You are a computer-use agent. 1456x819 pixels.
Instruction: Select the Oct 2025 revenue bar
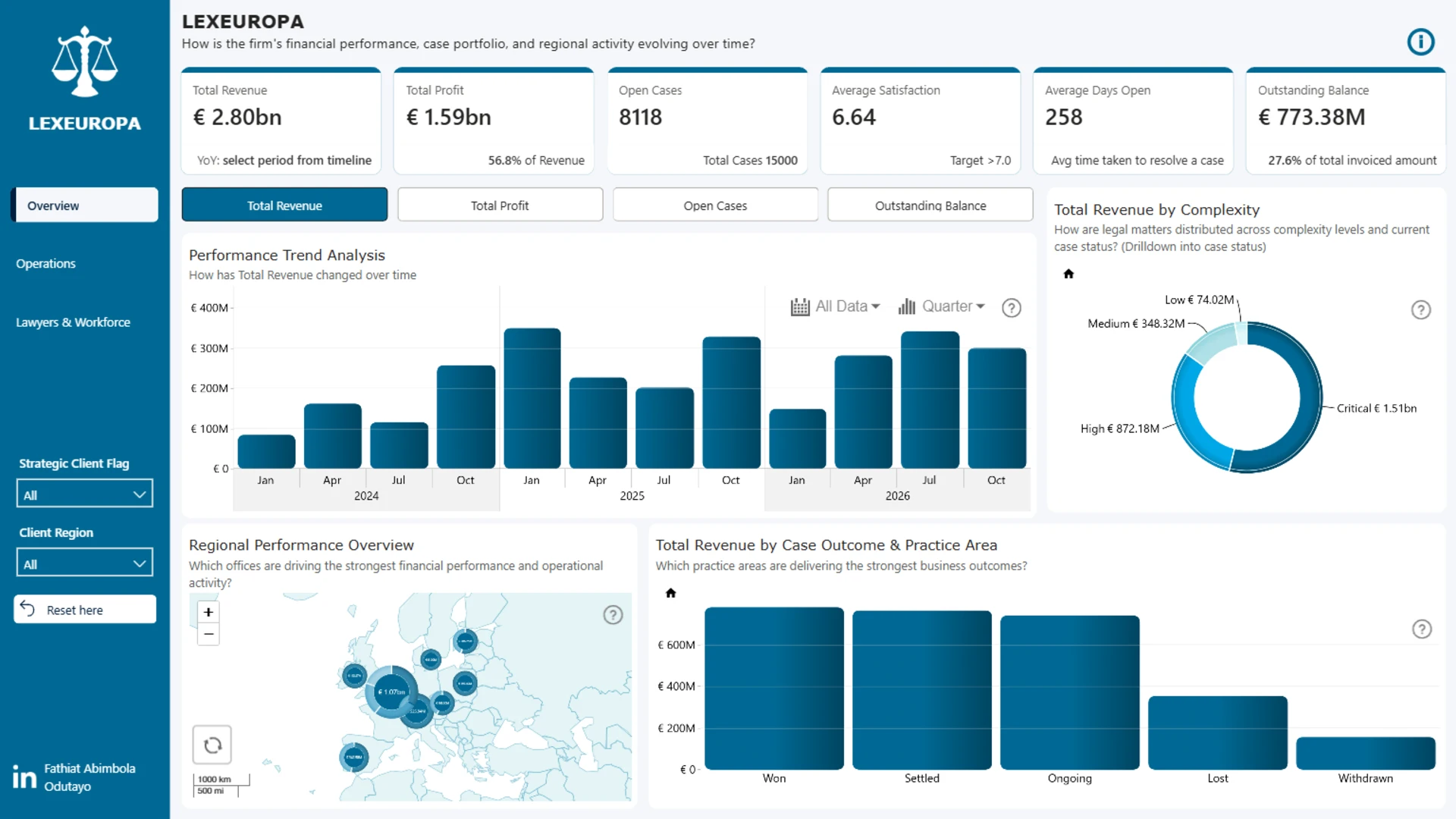pos(731,403)
